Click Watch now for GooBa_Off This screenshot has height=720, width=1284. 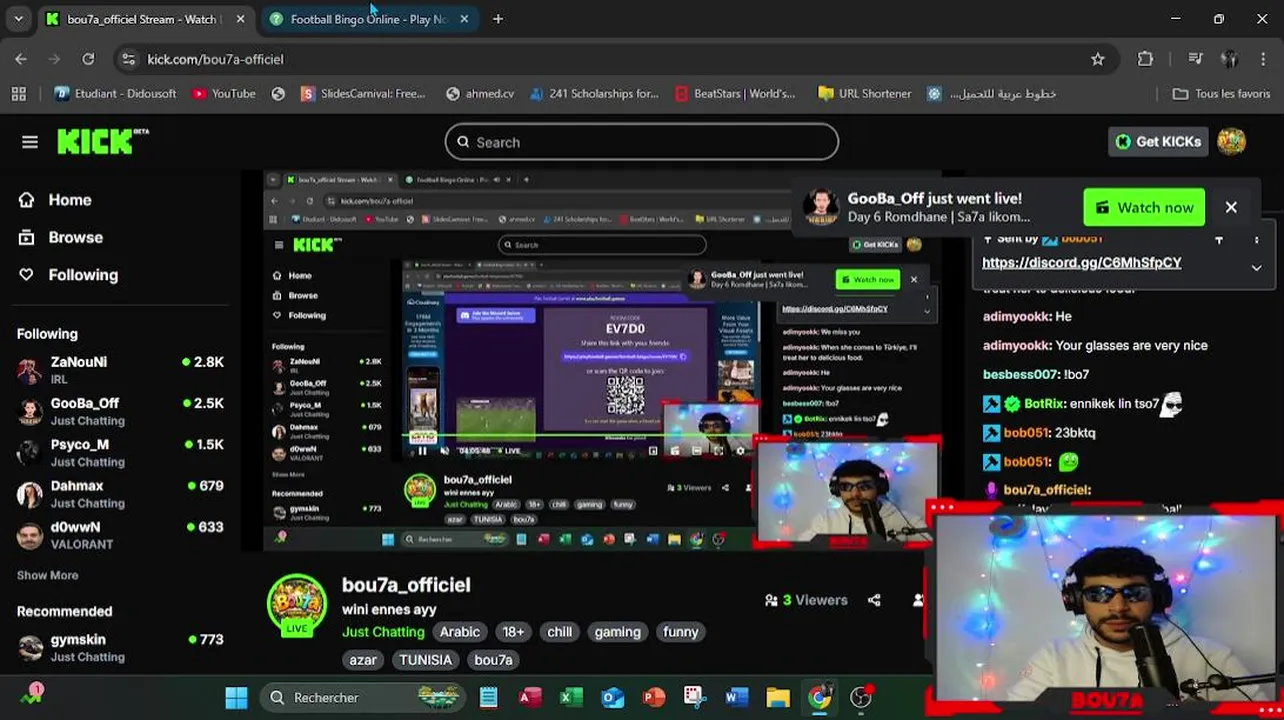1144,207
